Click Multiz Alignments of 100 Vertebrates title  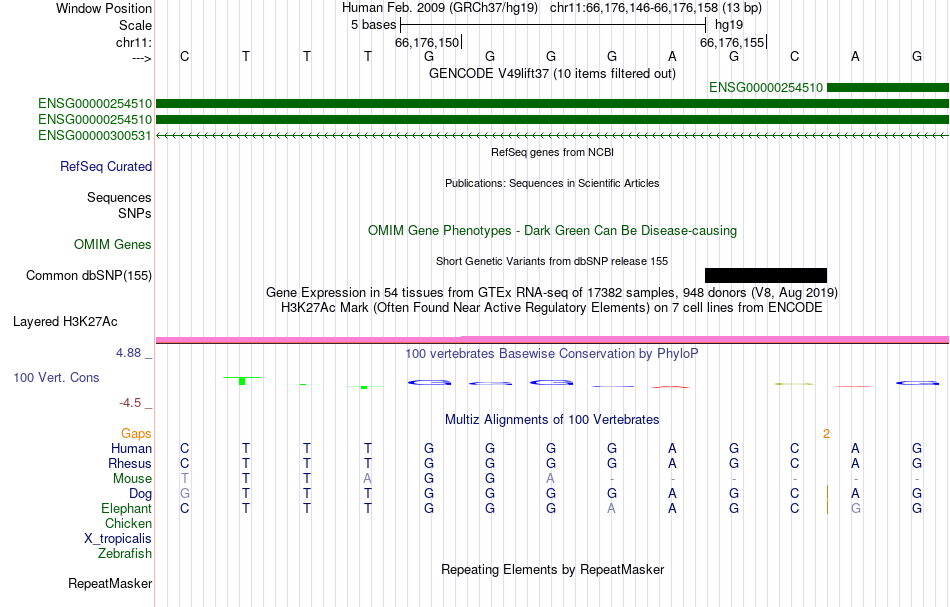click(x=552, y=419)
